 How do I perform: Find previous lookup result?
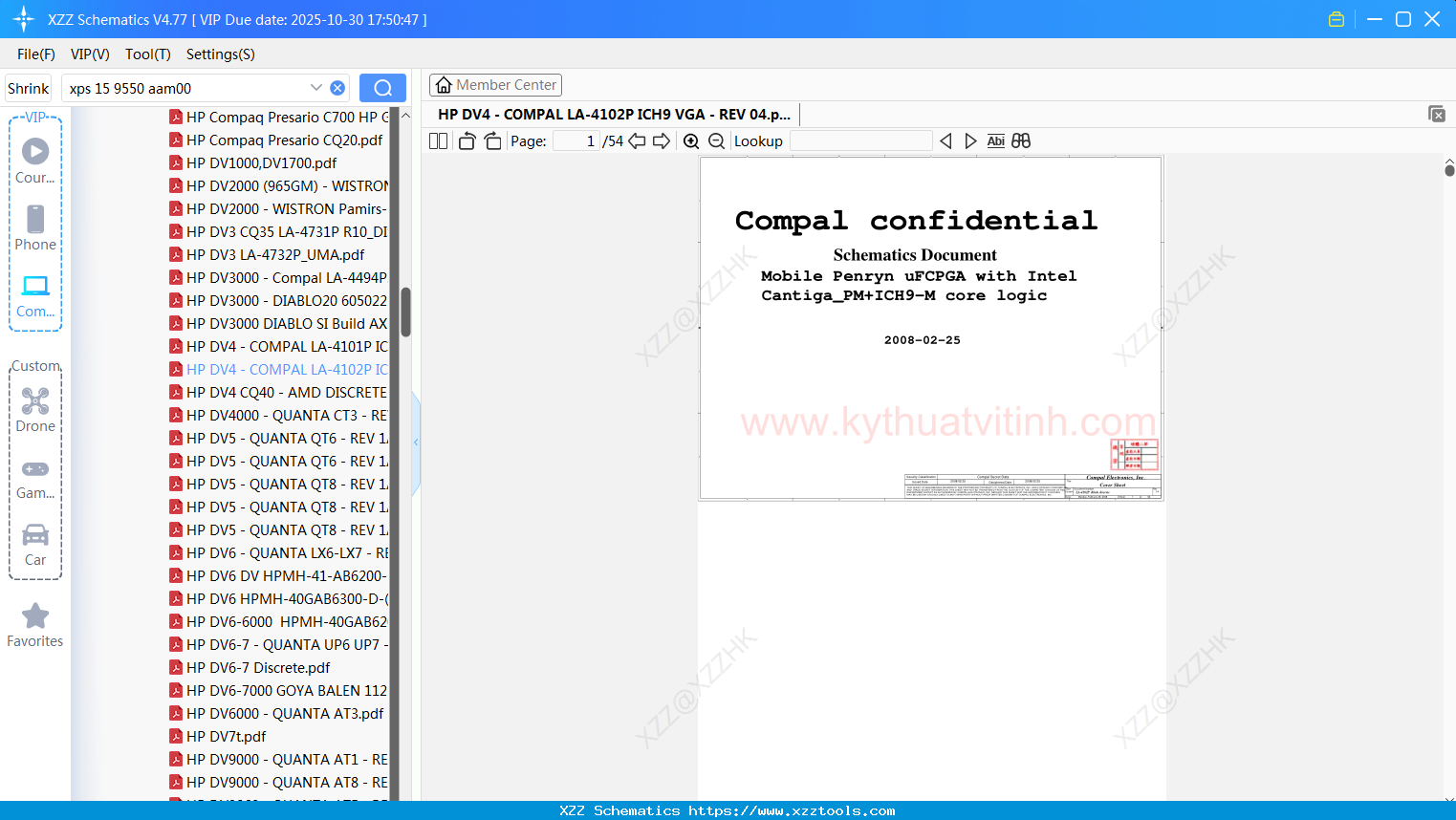(x=945, y=140)
